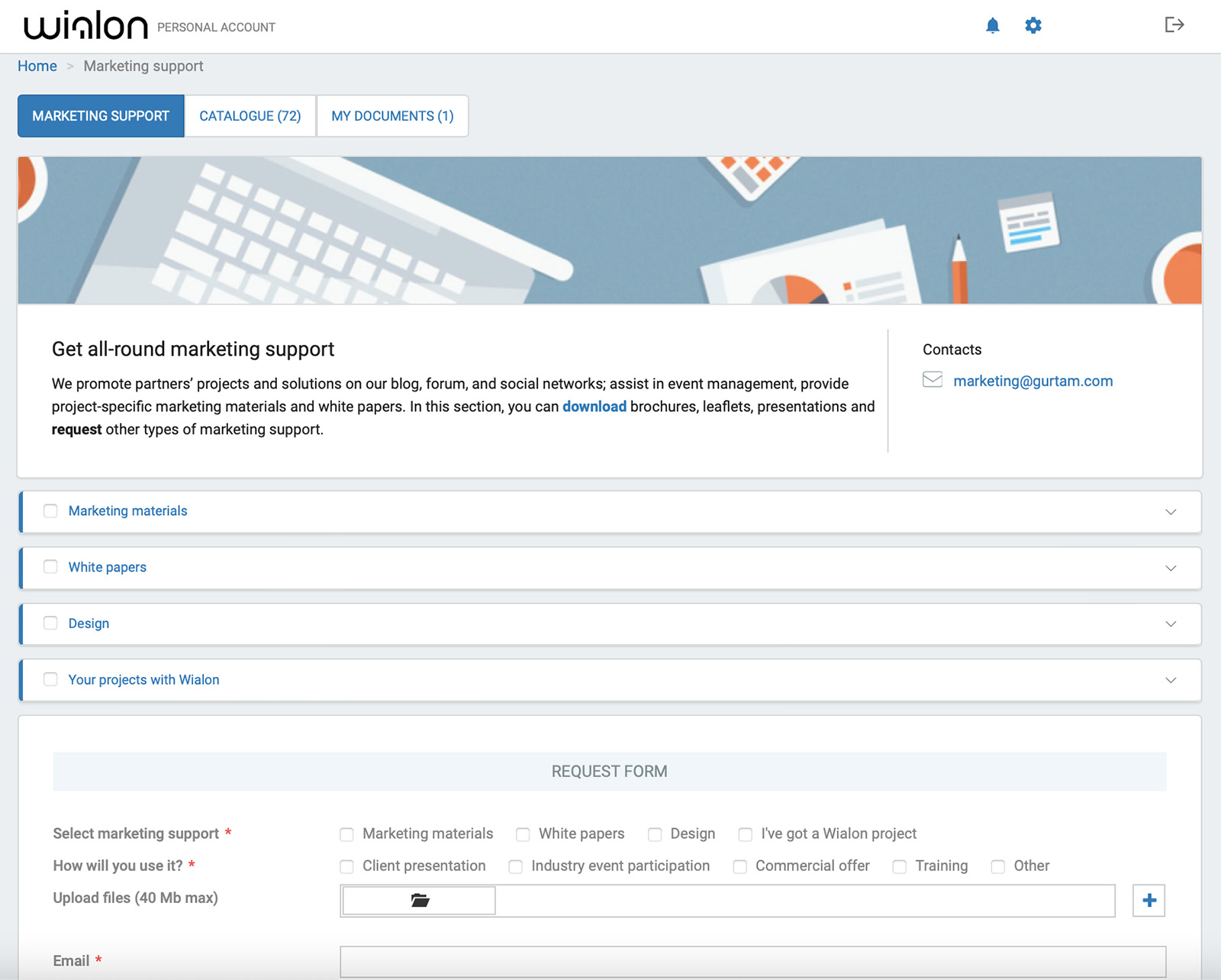The width and height of the screenshot is (1221, 980).
Task: Click the Wialon logo in the header
Action: click(85, 24)
